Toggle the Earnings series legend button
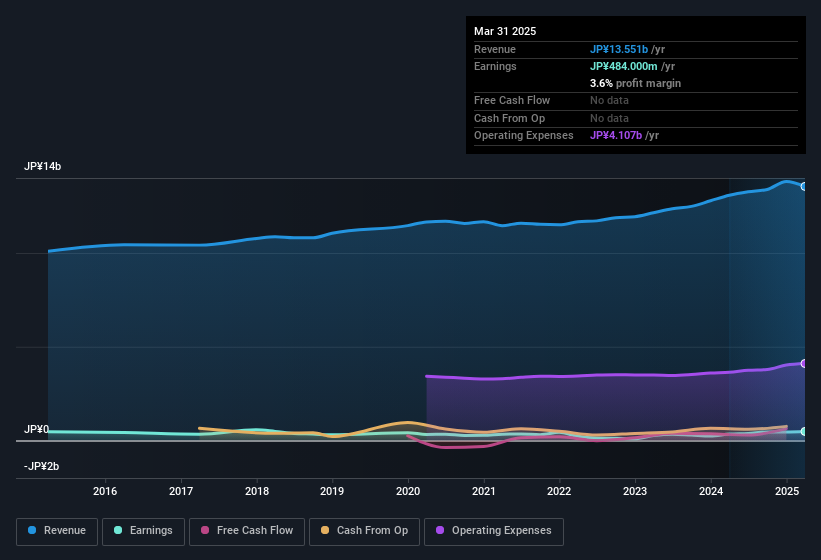Screen dimensions: 821x560 pos(143,531)
